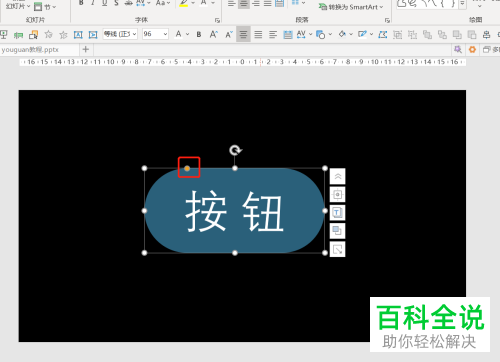500x362 pixels.
Task: Select the 按钮 rounded button shape
Action: click(234, 211)
